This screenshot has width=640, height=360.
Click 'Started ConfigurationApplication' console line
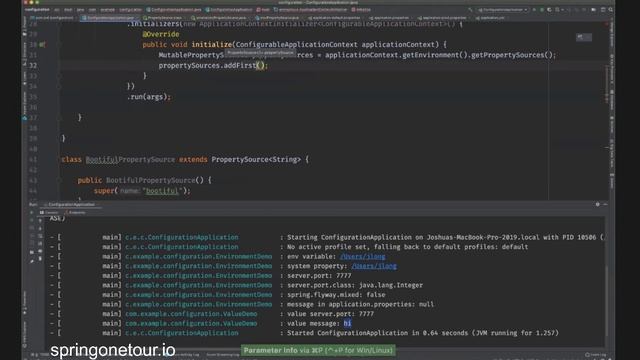tap(423, 333)
